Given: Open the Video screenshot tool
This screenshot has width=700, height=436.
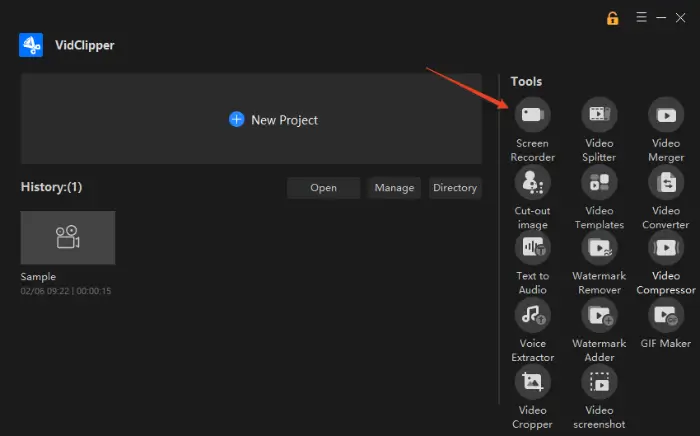Looking at the screenshot, I should click(599, 382).
